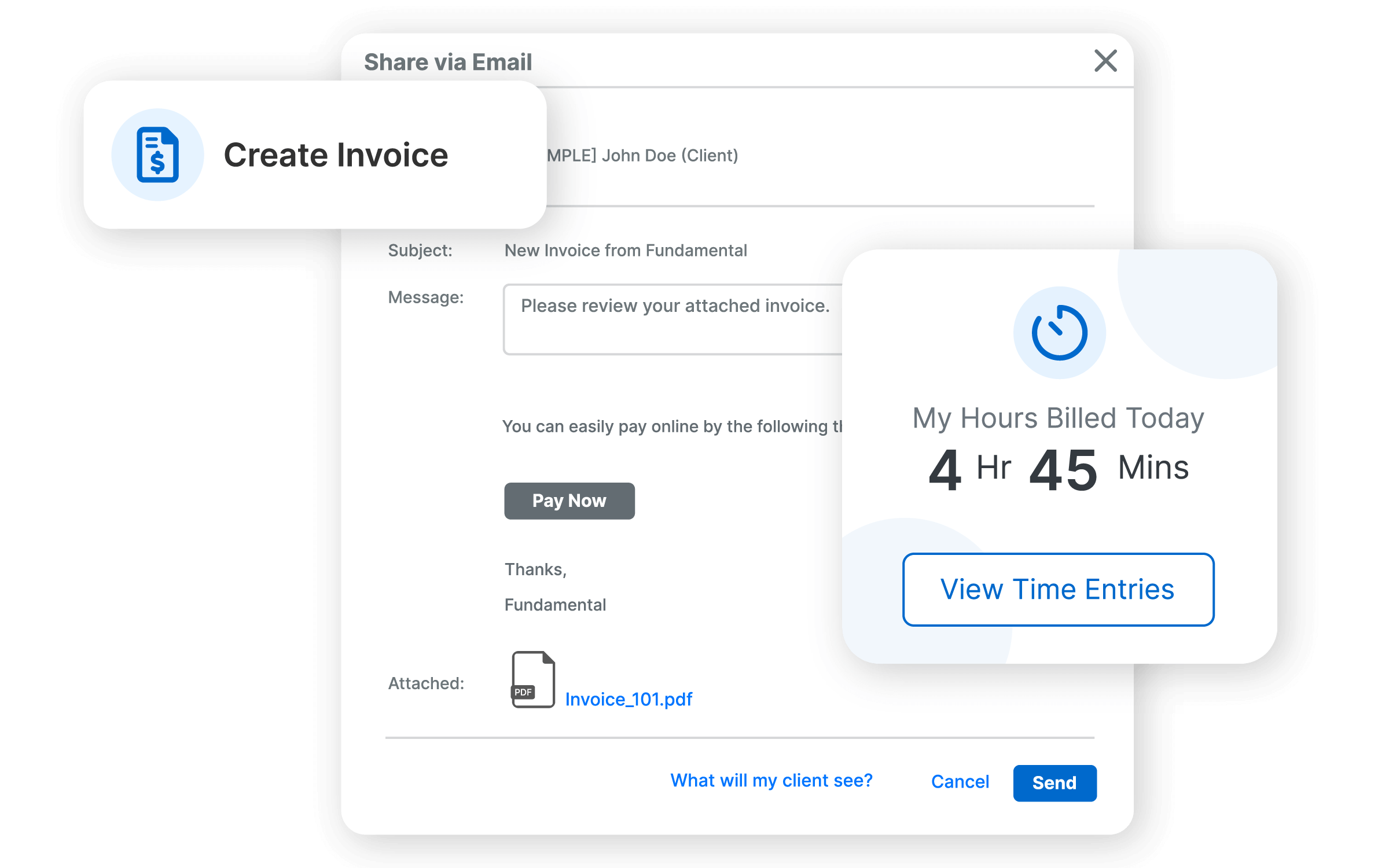Click the timer clock icon
This screenshot has width=1389, height=868.
pyautogui.click(x=1059, y=333)
